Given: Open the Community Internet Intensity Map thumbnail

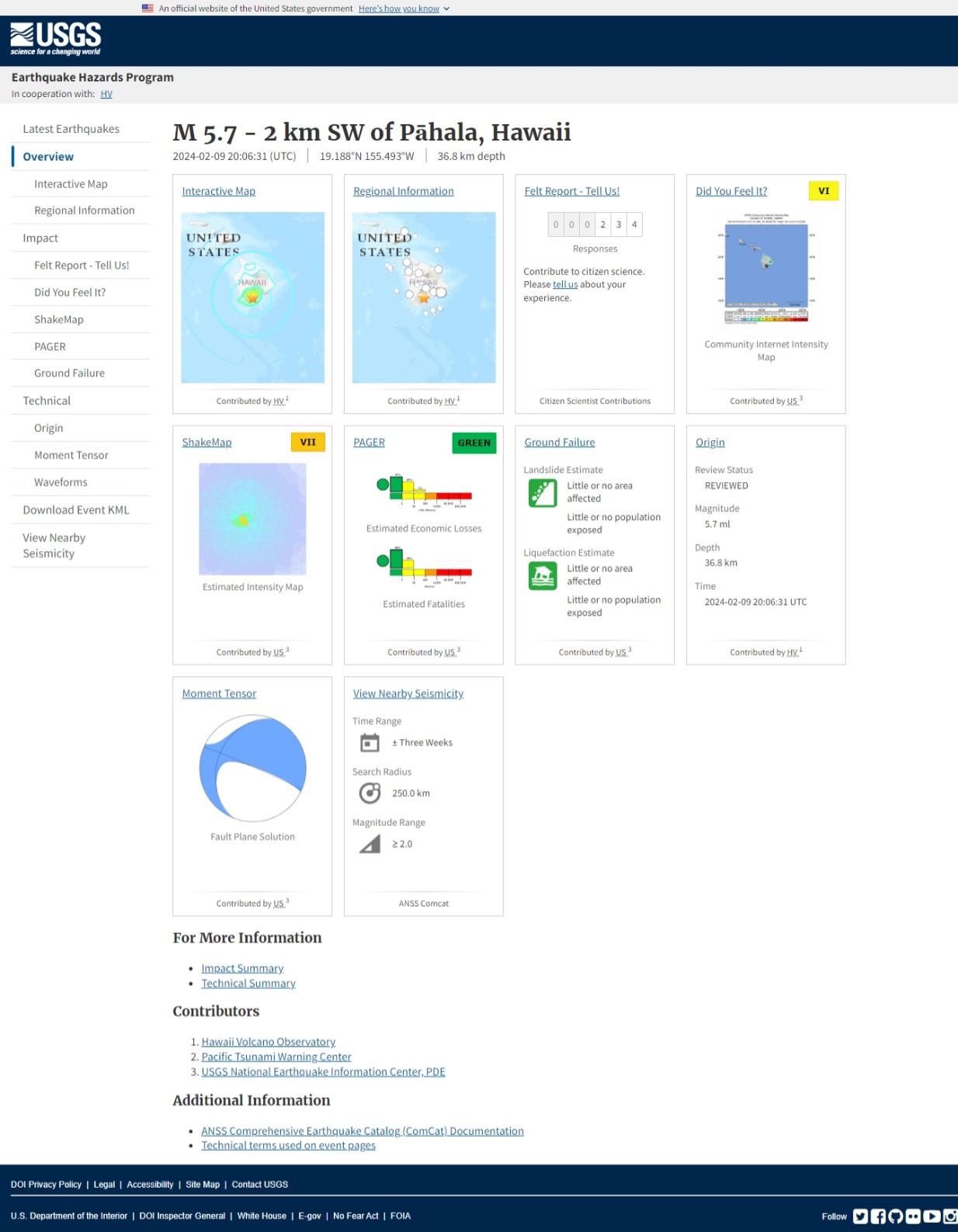Looking at the screenshot, I should (766, 268).
